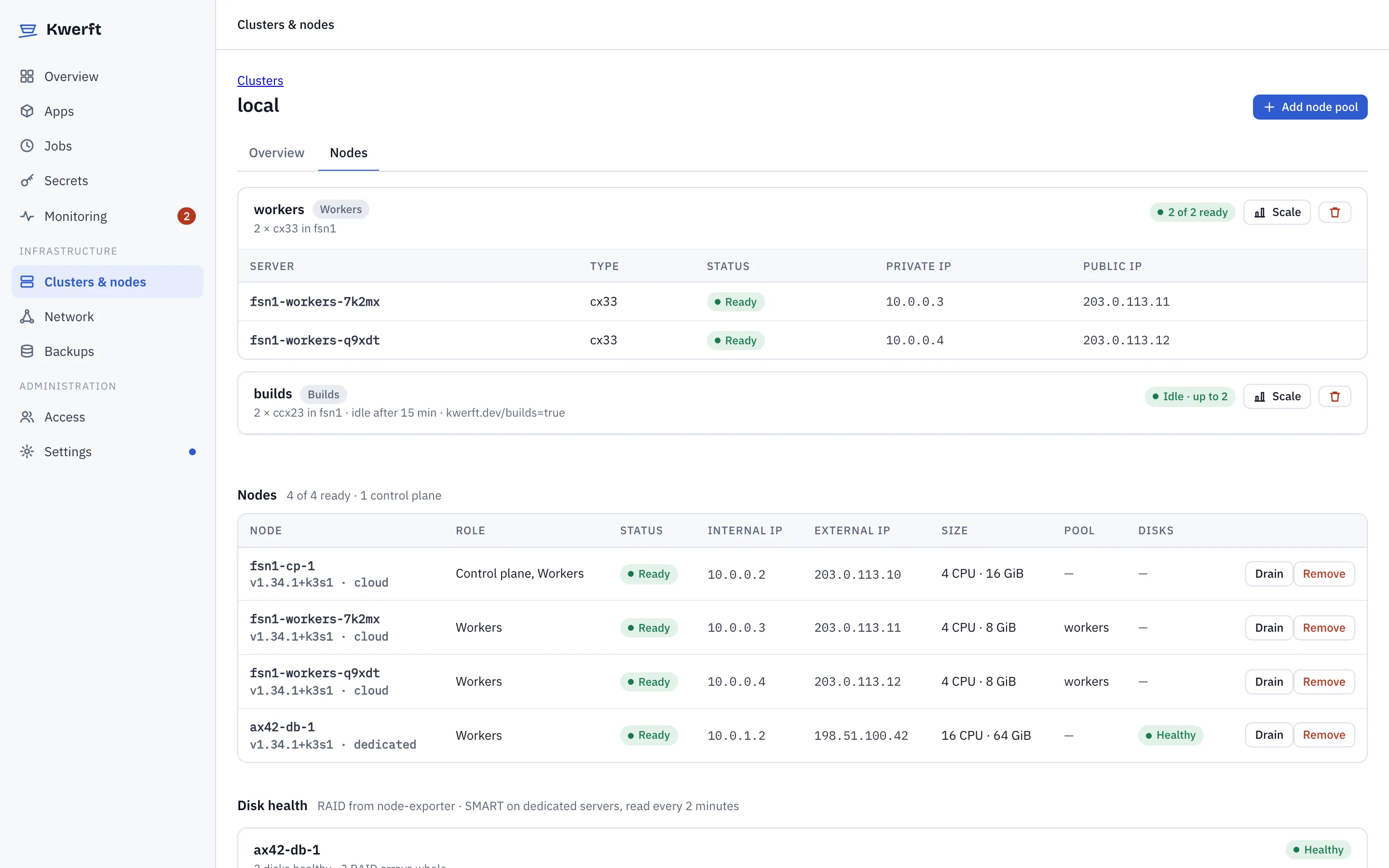Select the Nodes tab
This screenshot has width=1389, height=868.
348,153
